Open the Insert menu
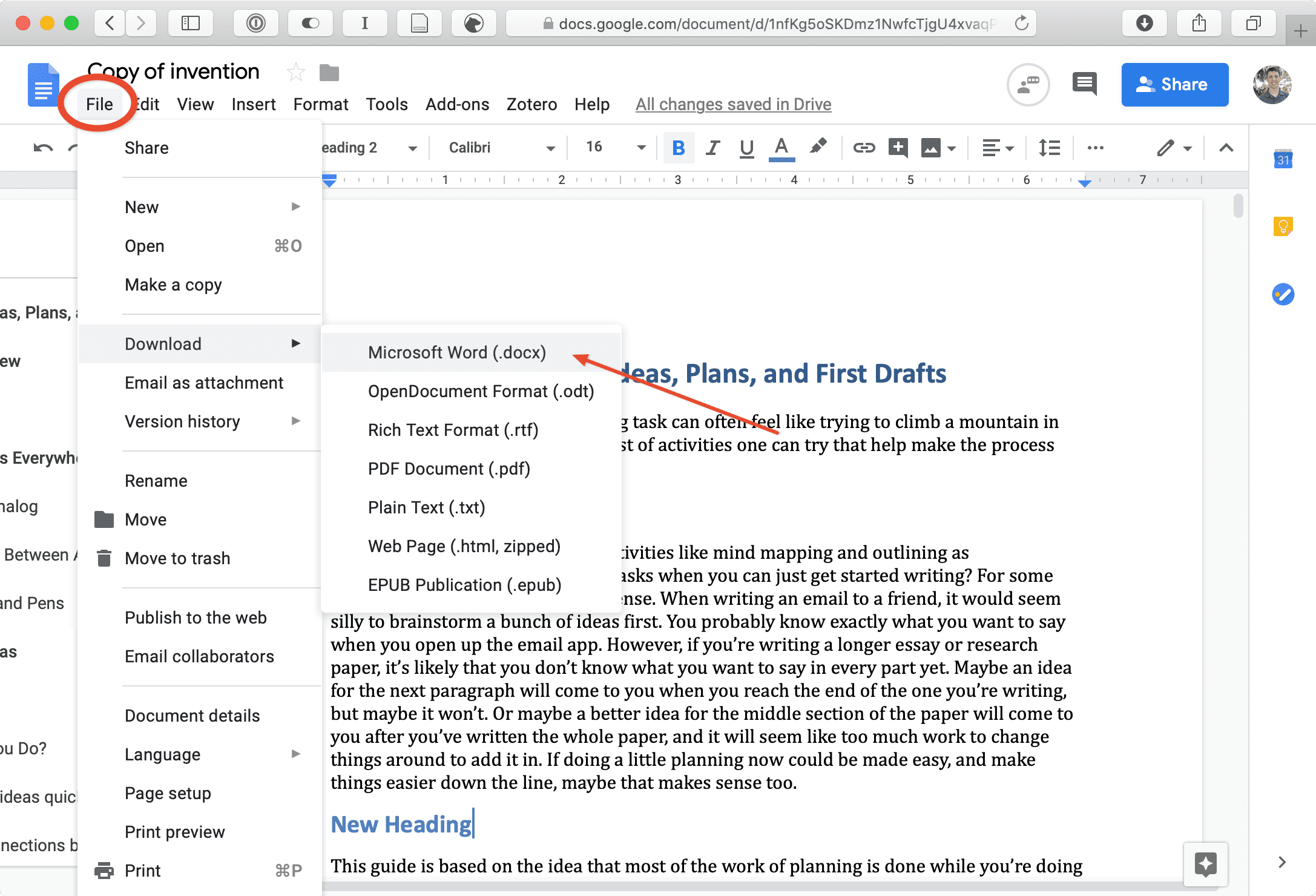Image resolution: width=1316 pixels, height=896 pixels. tap(253, 104)
